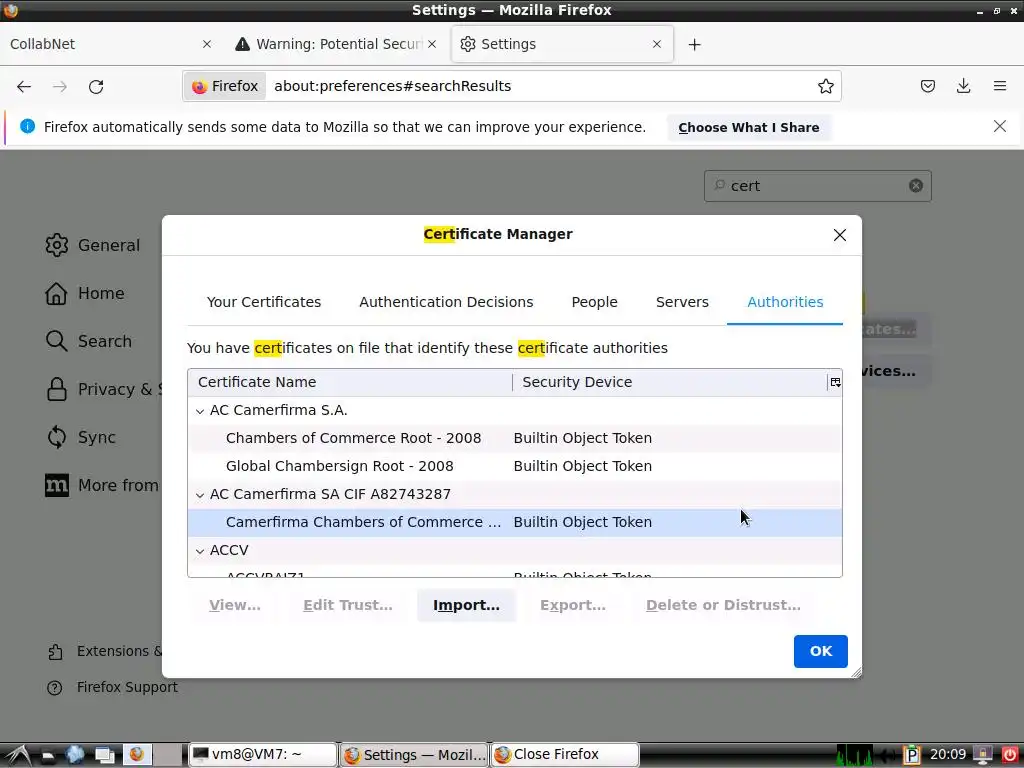
Task: Sort by Security Device column header
Action: pyautogui.click(x=670, y=382)
